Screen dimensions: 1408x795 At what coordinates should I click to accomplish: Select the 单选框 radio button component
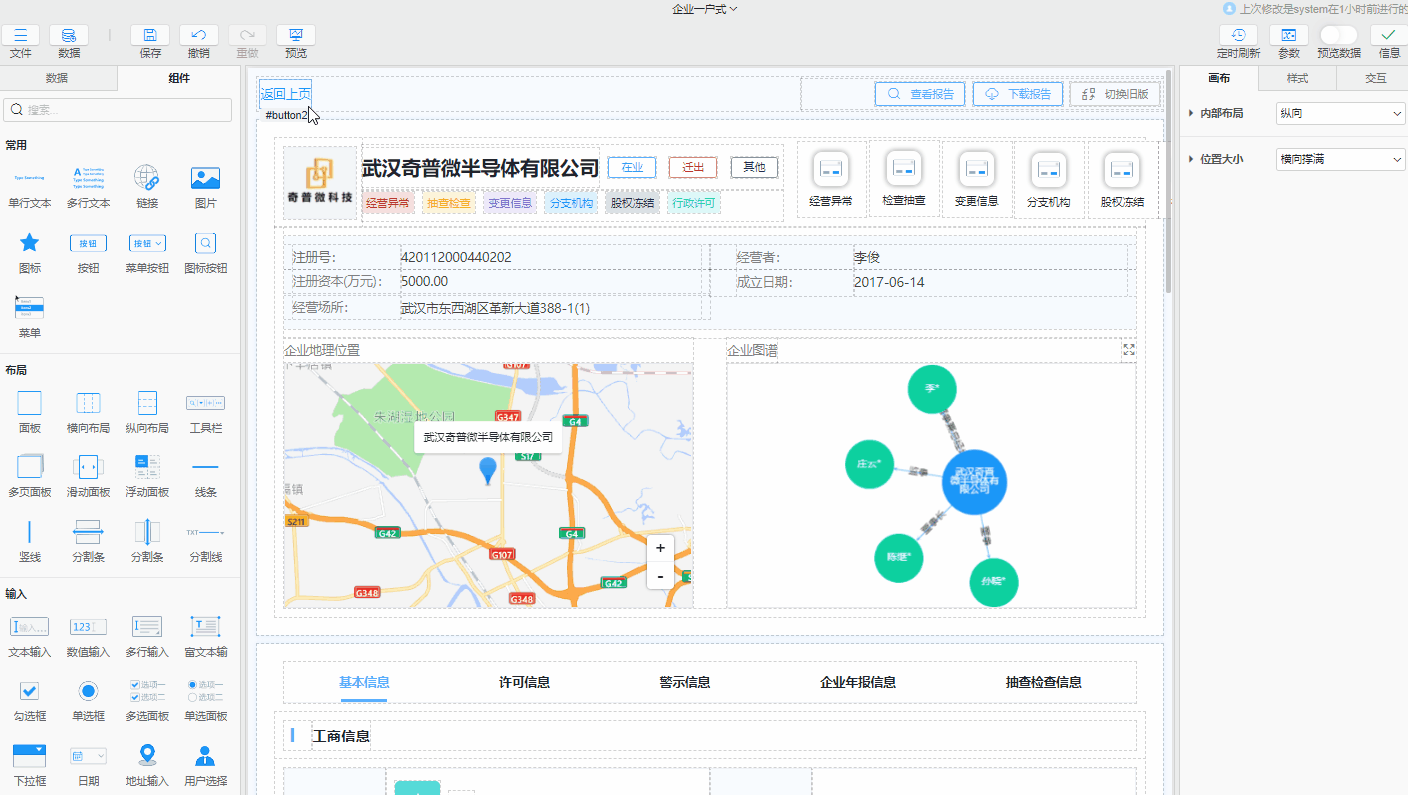click(x=88, y=691)
